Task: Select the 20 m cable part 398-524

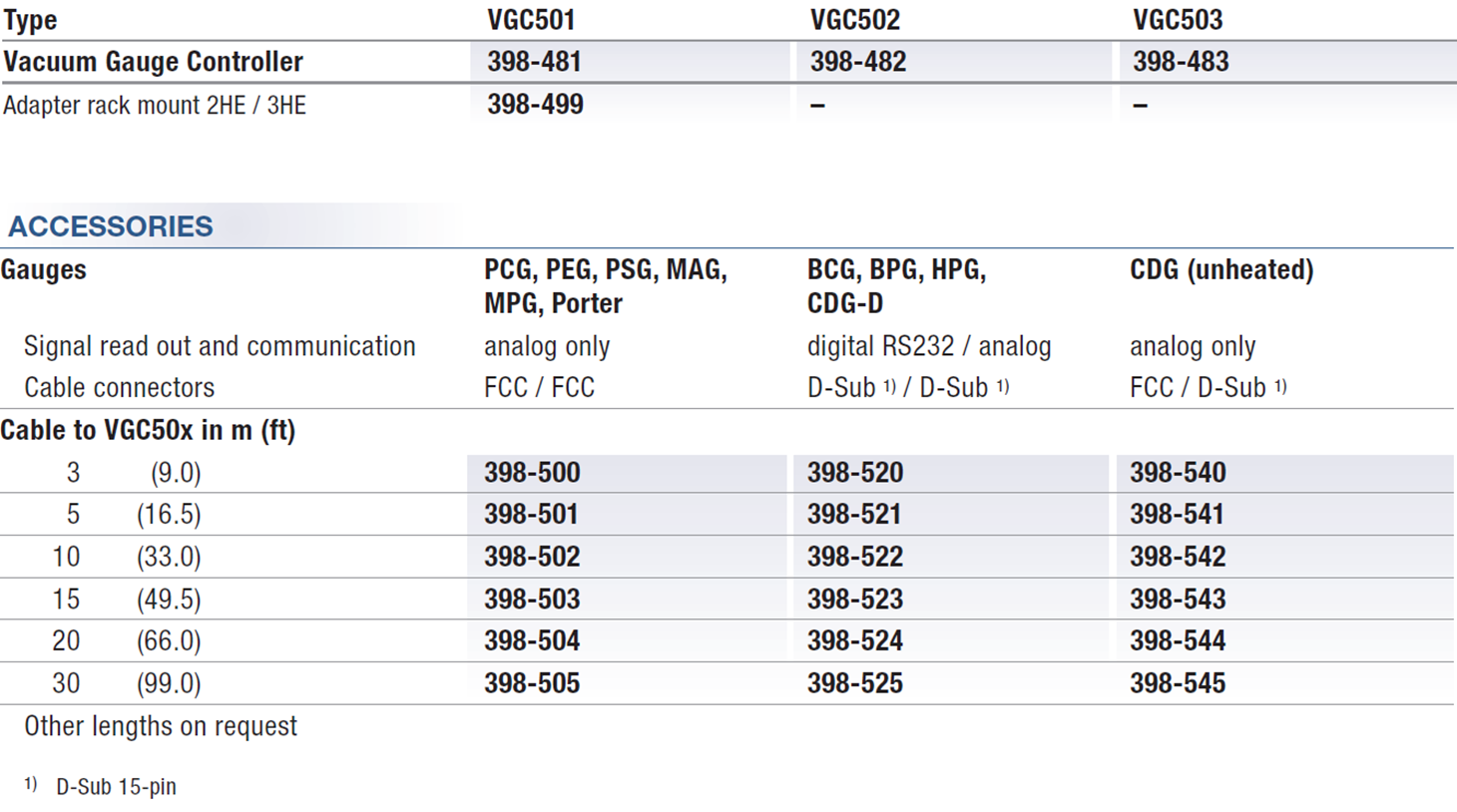Action: click(x=854, y=641)
